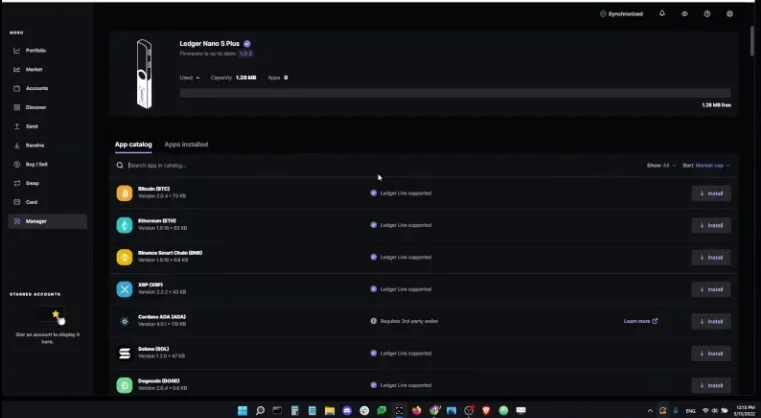Click the taskbar clock and date
The height and width of the screenshot is (418, 761).
click(744, 411)
